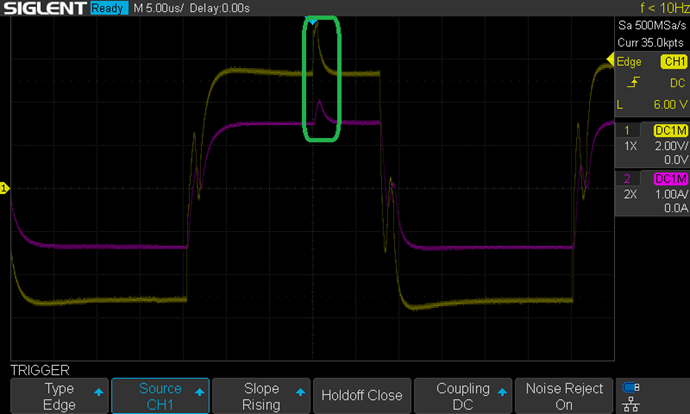Click the channel 2 1.00A/ scale value

tap(671, 194)
